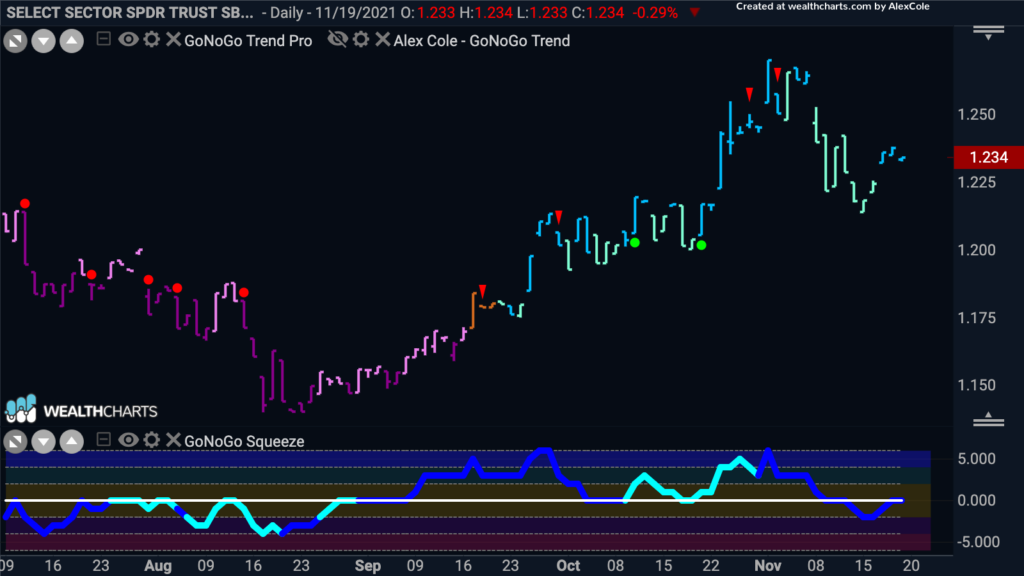Click the Sep label on date axis
The image size is (1024, 576).
(368, 566)
